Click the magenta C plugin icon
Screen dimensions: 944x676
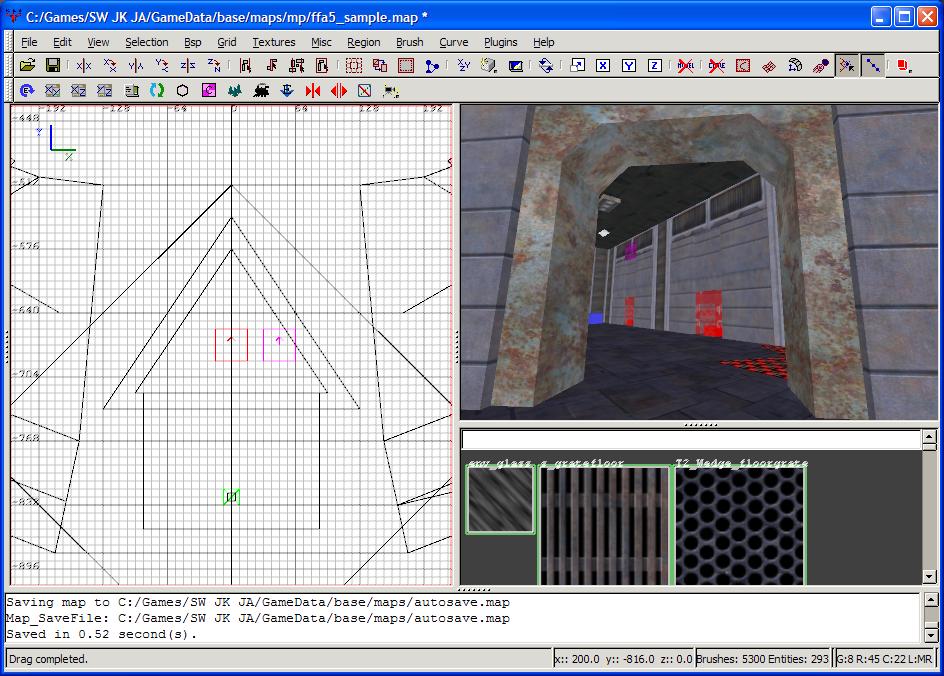pyautogui.click(x=209, y=91)
